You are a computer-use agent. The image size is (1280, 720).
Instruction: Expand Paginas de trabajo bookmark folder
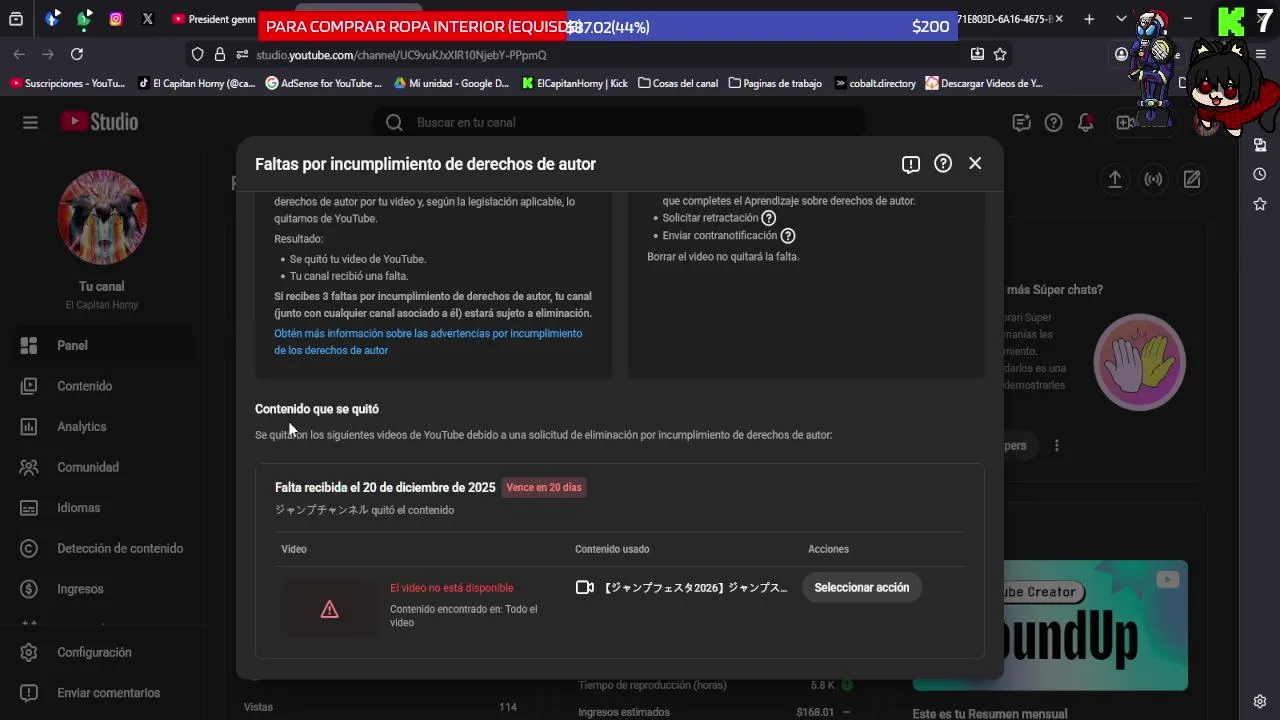click(x=776, y=84)
